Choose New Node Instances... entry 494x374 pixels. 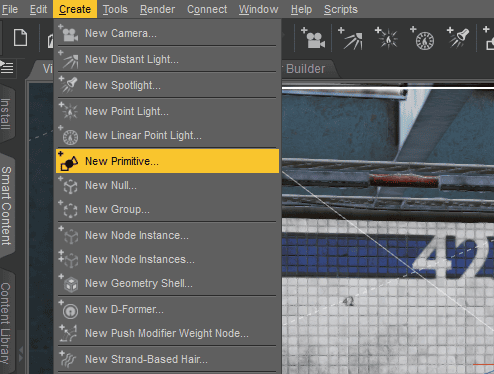pyautogui.click(x=167, y=259)
